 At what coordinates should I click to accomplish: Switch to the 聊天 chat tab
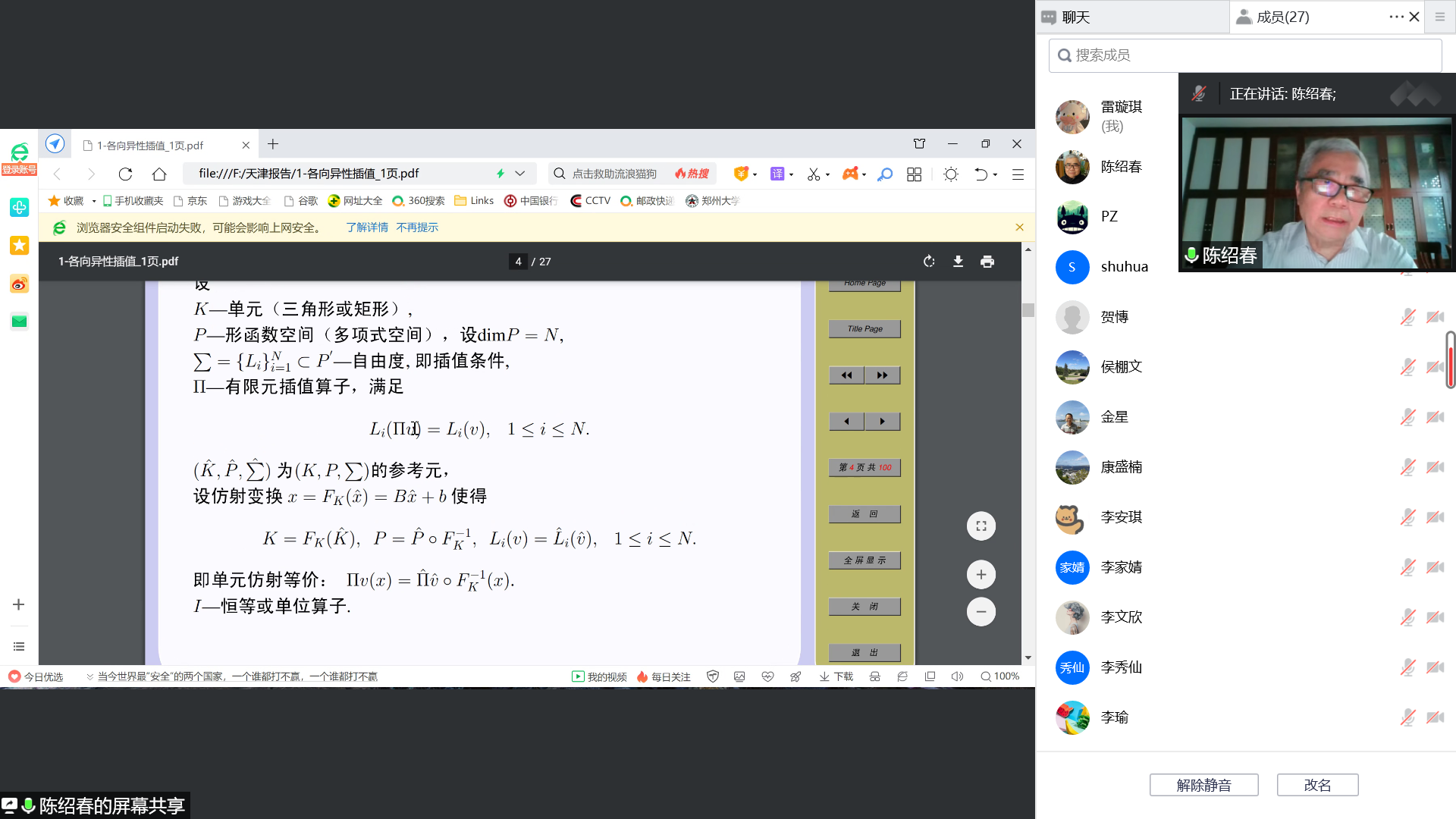coord(1075,17)
